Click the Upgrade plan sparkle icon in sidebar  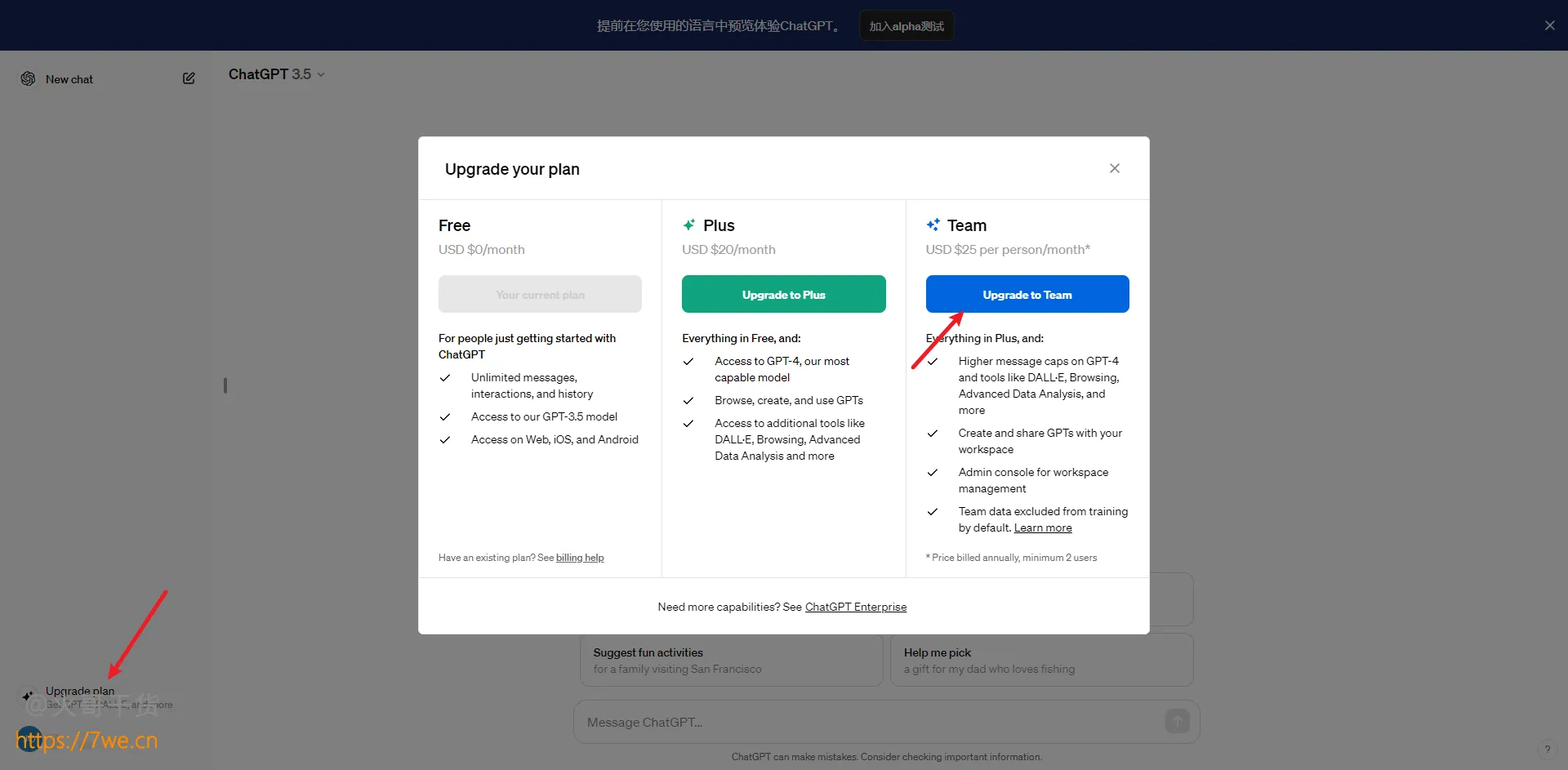coord(28,697)
